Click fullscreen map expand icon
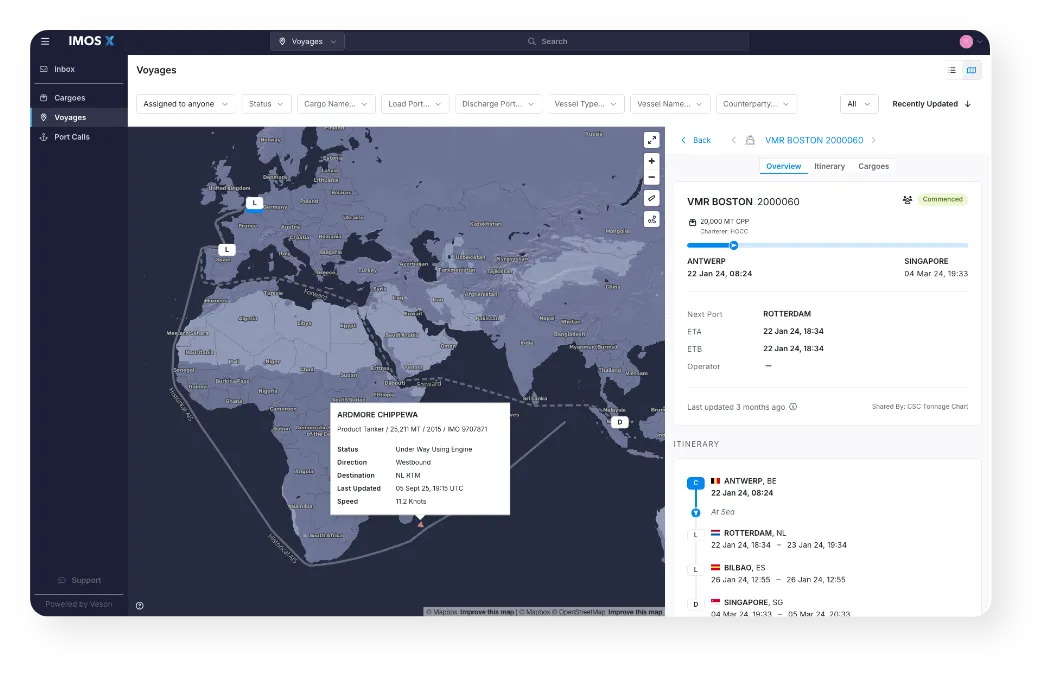The image size is (1052, 677). tap(652, 140)
